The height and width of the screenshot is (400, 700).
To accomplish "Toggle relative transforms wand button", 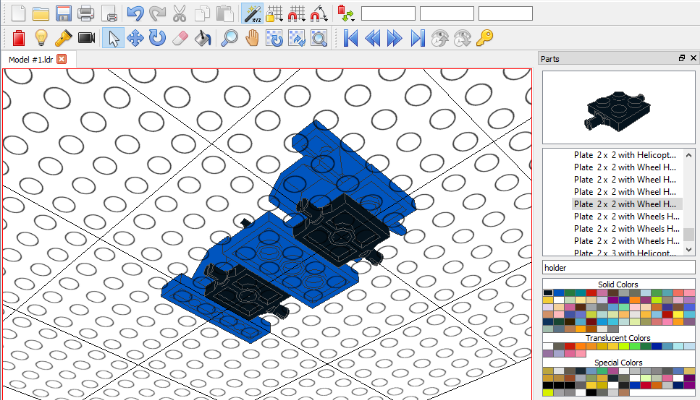I will [252, 14].
